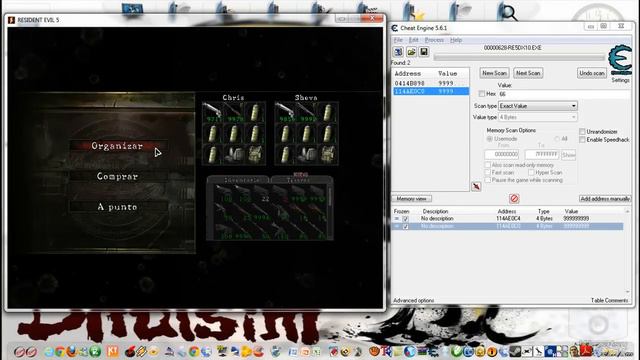Image resolution: width=640 pixels, height=360 pixels.
Task: Click the open cheat table folder icon
Action: (x=411, y=52)
